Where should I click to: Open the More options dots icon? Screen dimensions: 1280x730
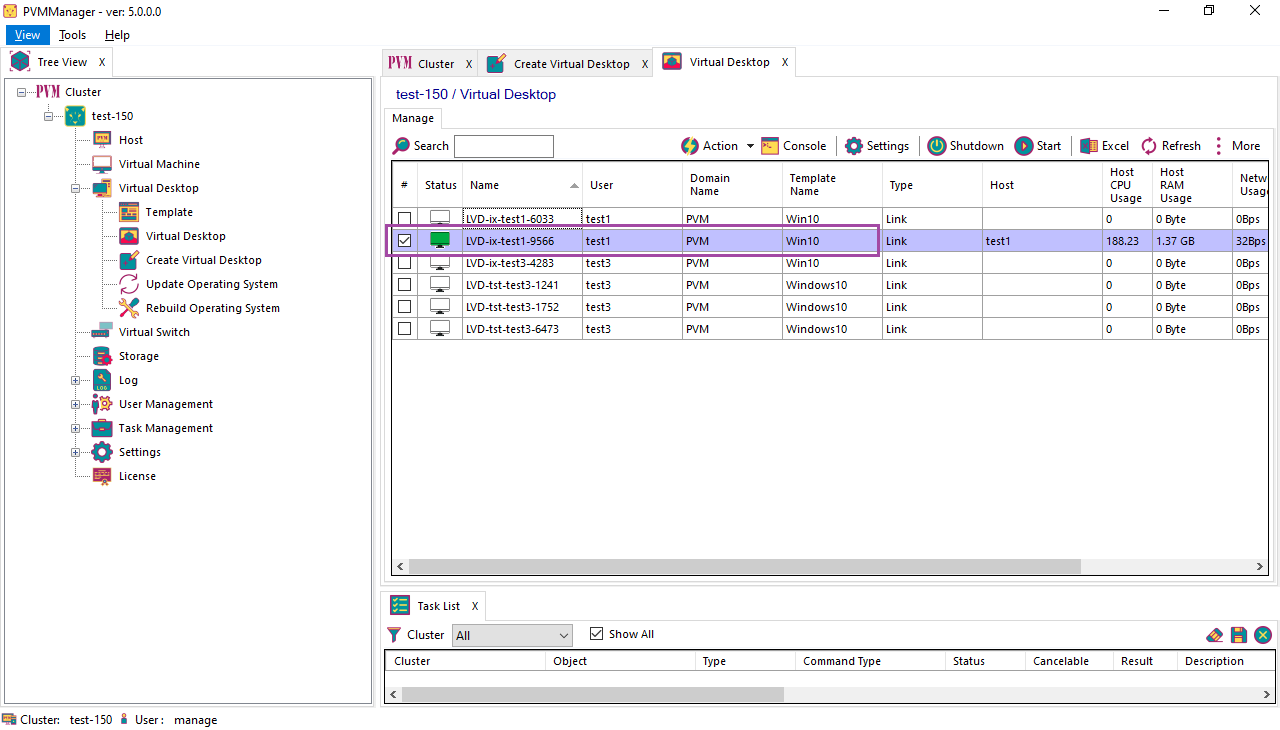[x=1219, y=146]
